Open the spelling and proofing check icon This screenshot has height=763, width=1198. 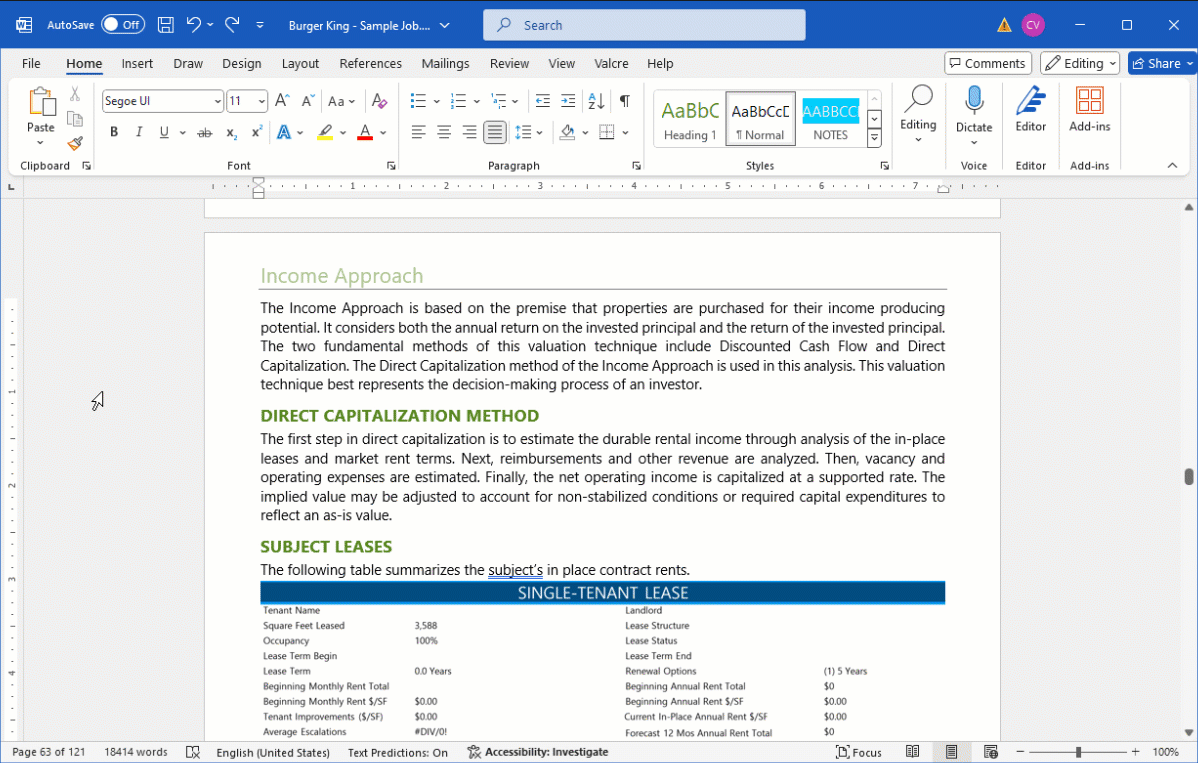coord(193,752)
